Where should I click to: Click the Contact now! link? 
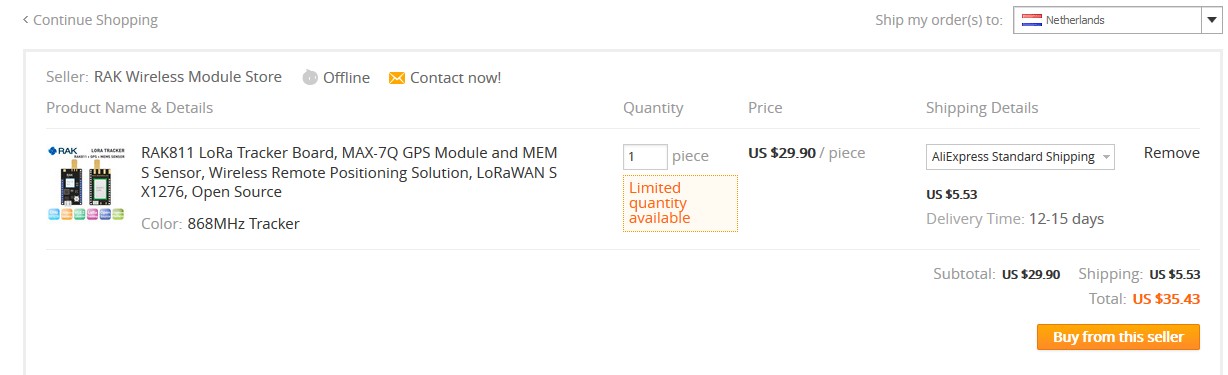(x=455, y=78)
